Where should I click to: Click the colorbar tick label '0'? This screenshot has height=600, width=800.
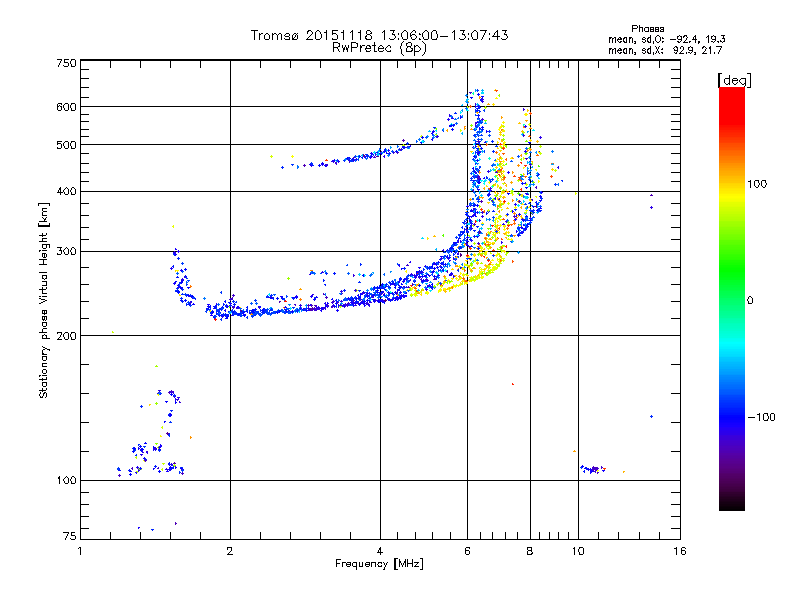750,301
